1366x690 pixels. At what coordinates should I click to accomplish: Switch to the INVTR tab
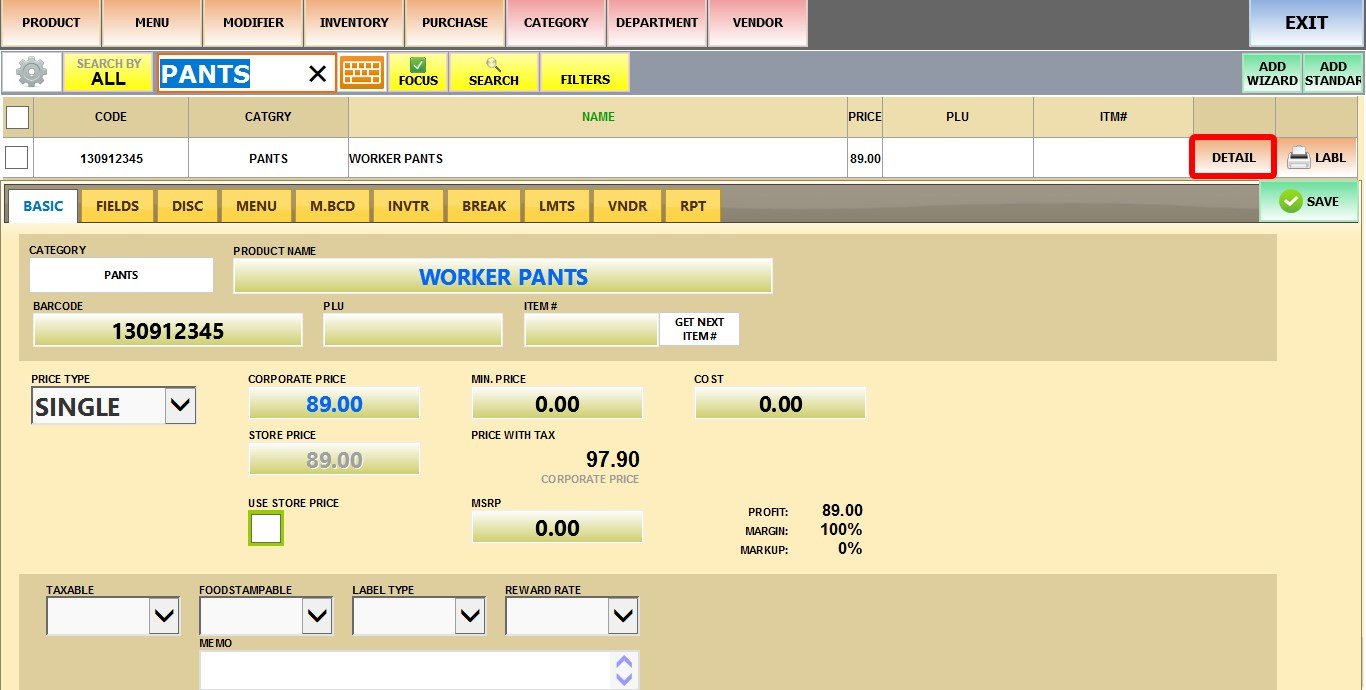pos(408,206)
